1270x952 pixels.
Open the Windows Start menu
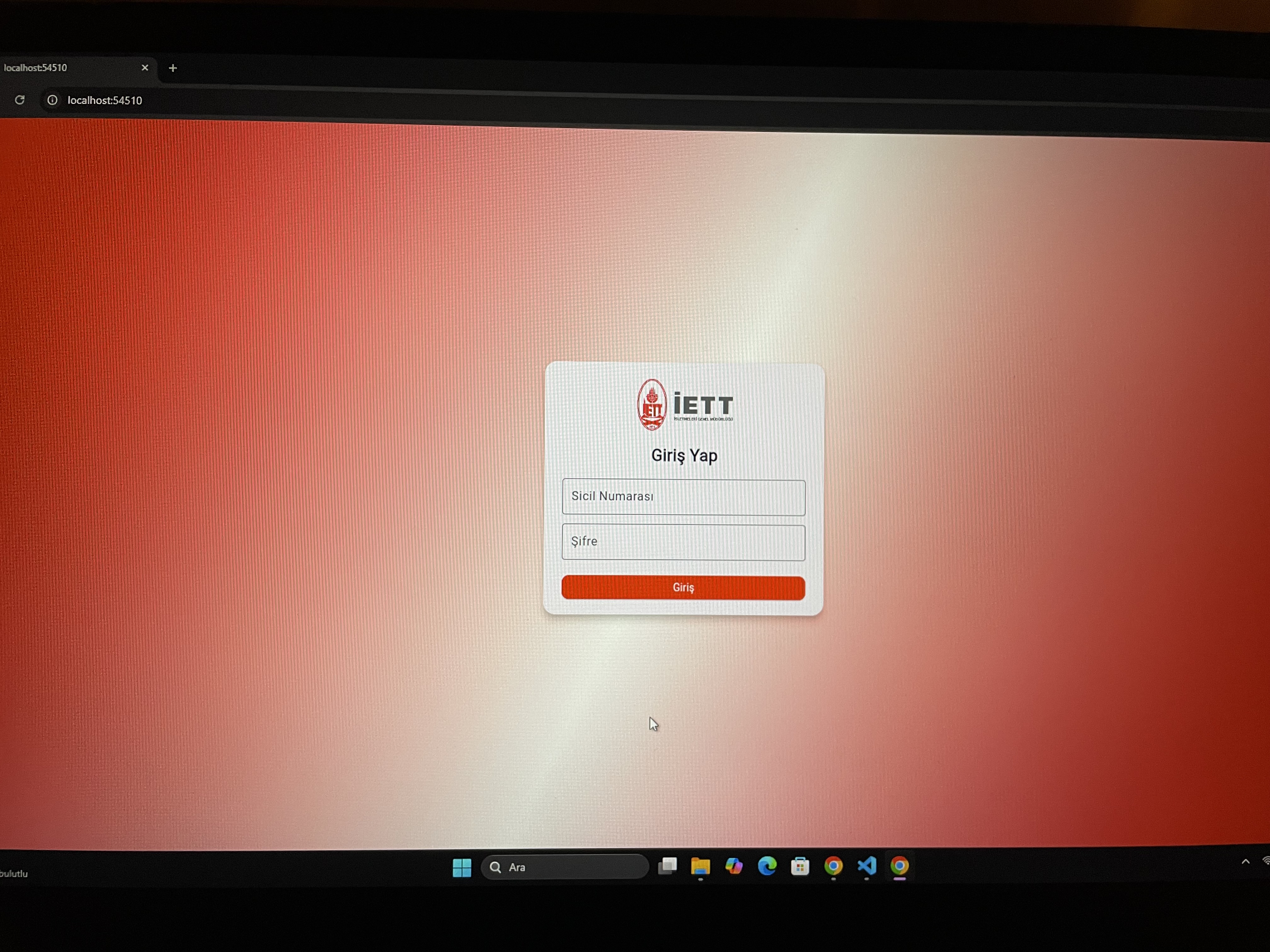click(x=462, y=867)
